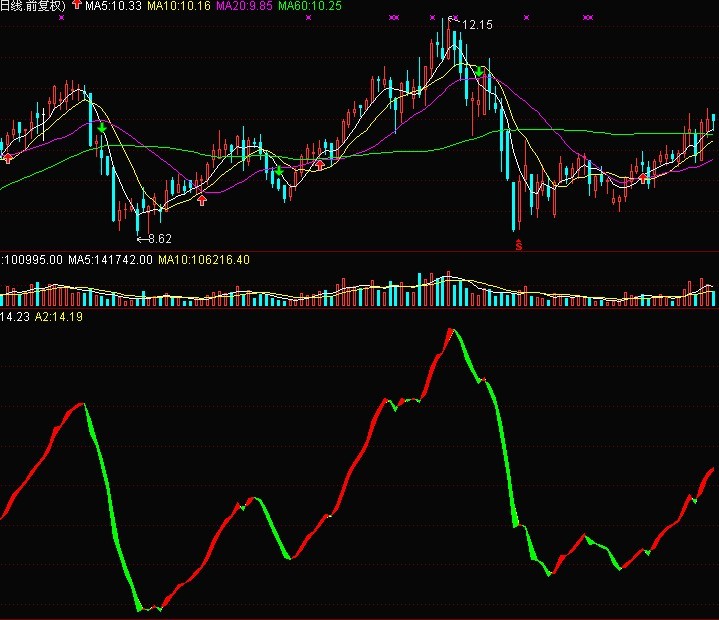Viewport: 719px width, 620px height.
Task: Click the red up arrow in right-side recovery
Action: [x=644, y=177]
